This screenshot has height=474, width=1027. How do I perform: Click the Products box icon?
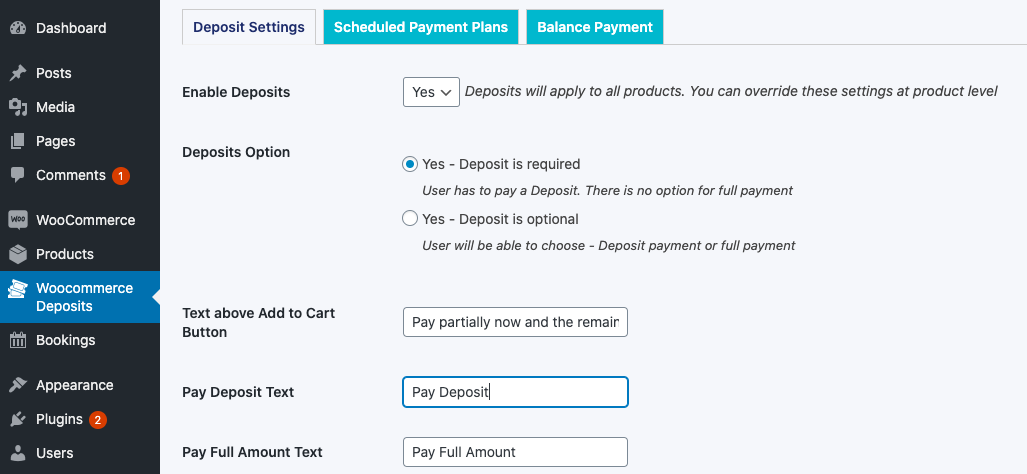[18, 254]
